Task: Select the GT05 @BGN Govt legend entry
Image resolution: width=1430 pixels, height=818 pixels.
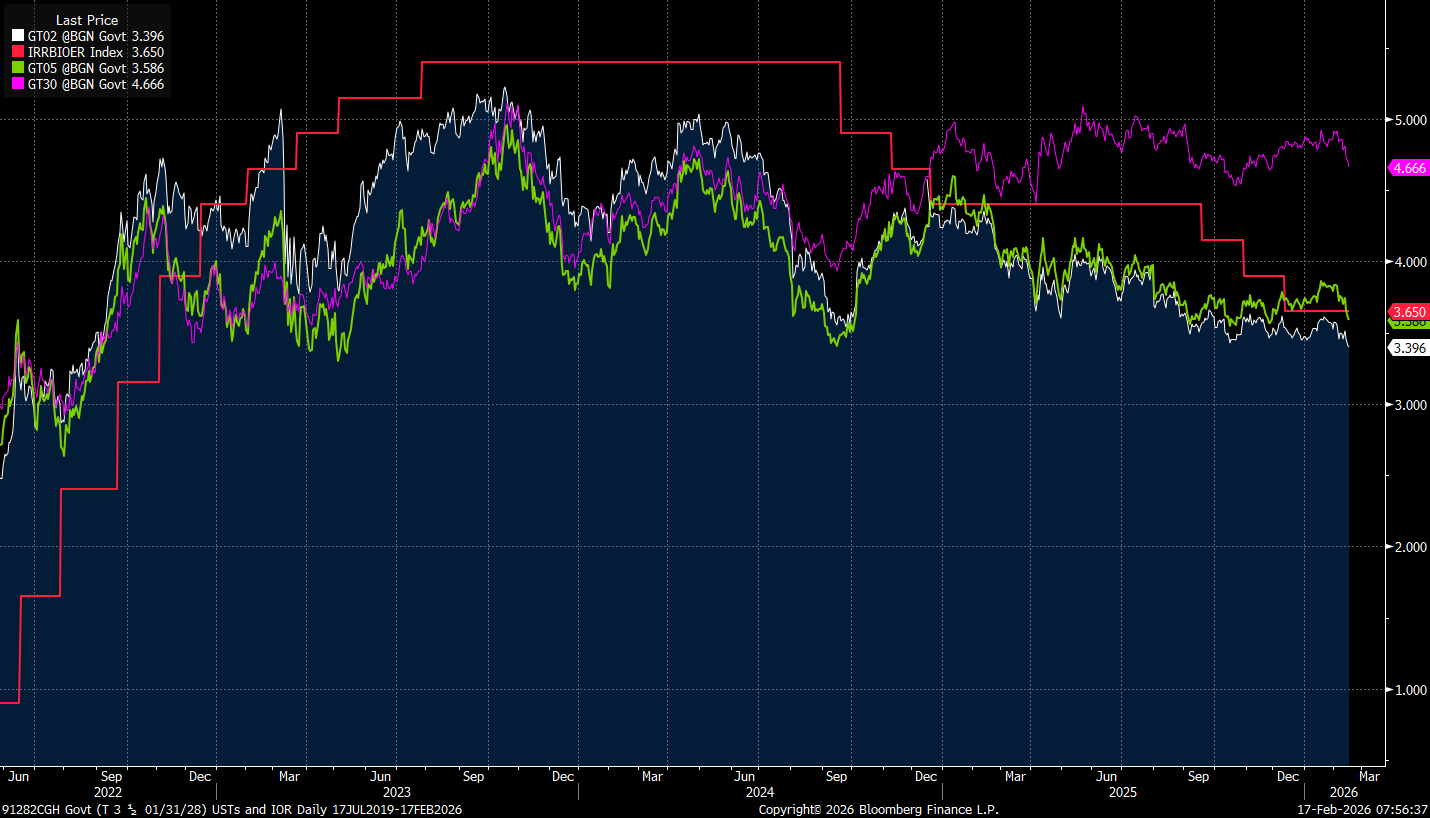Action: tap(92, 68)
